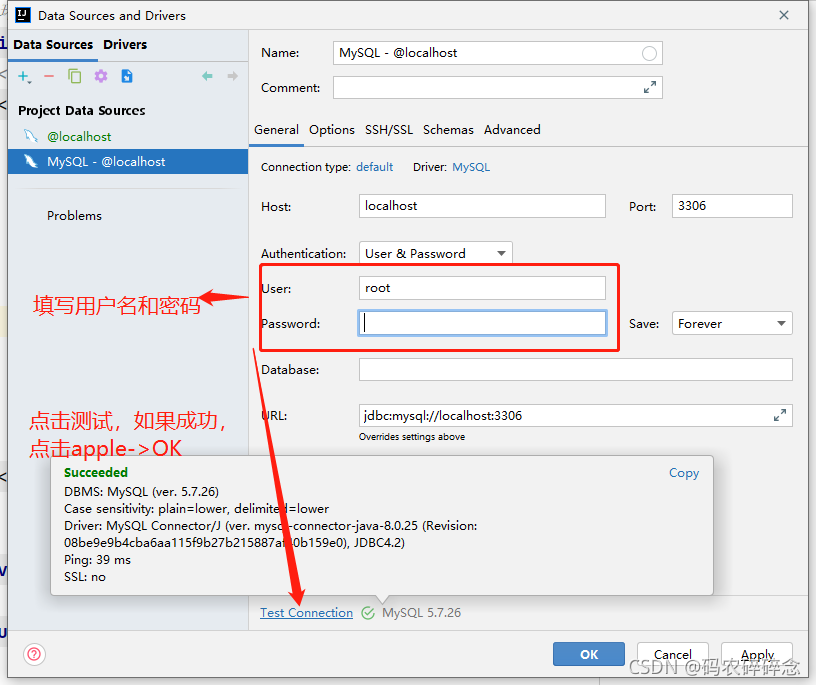Viewport: 816px width, 685px height.
Task: Confirm with the OK button
Action: point(589,654)
